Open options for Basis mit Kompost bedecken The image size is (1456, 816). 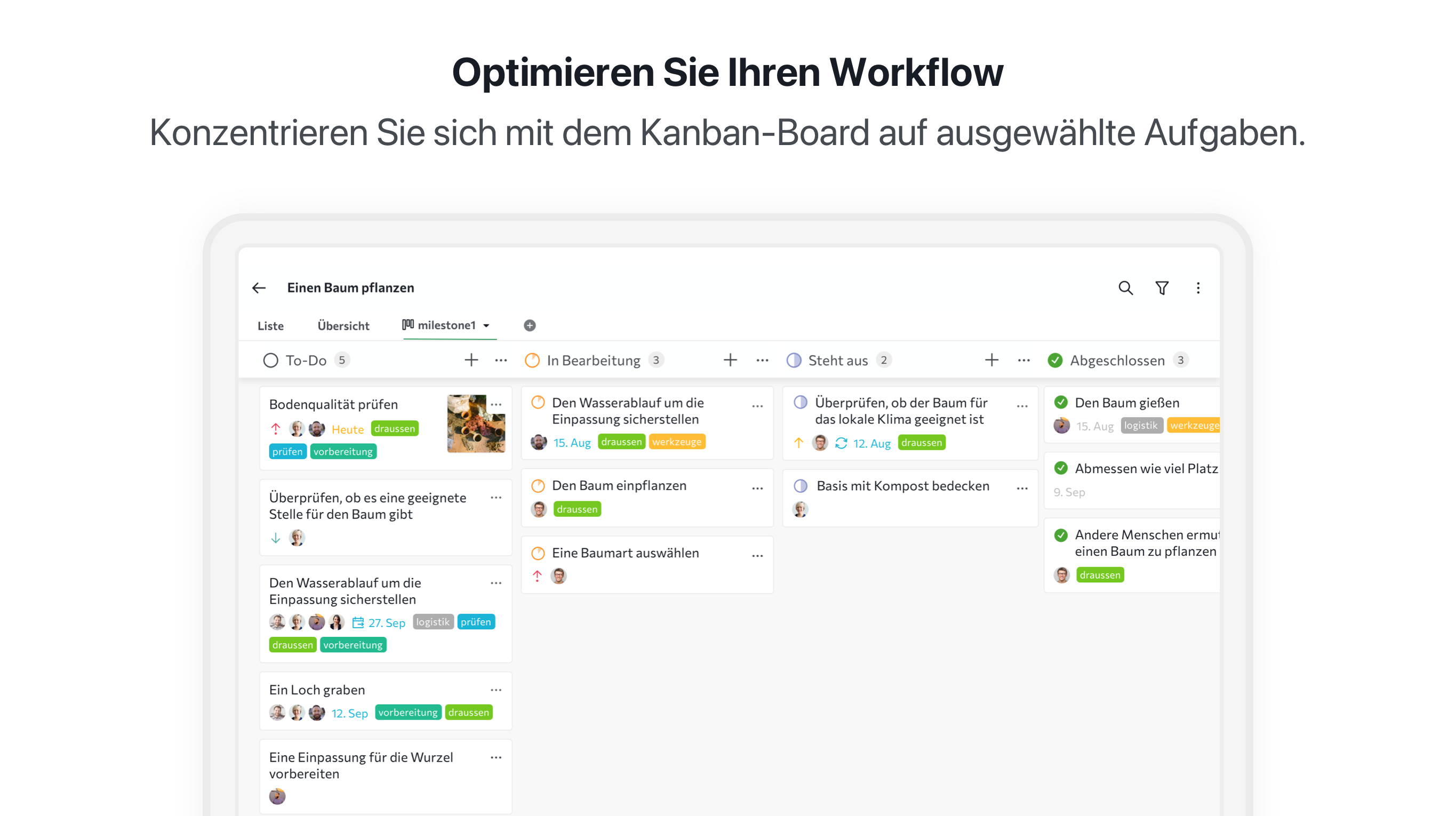tap(1022, 488)
